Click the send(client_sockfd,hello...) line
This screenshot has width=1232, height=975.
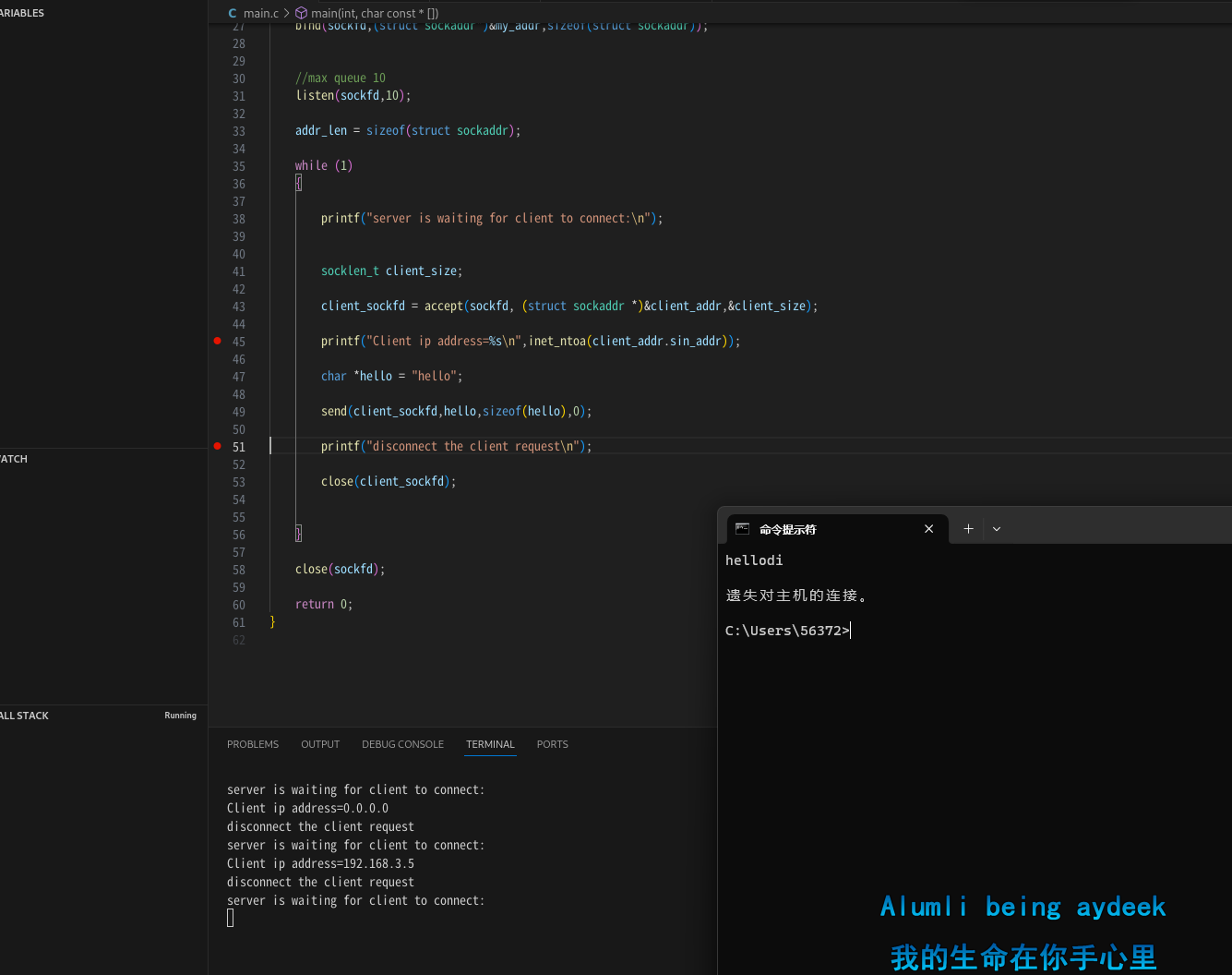[457, 411]
